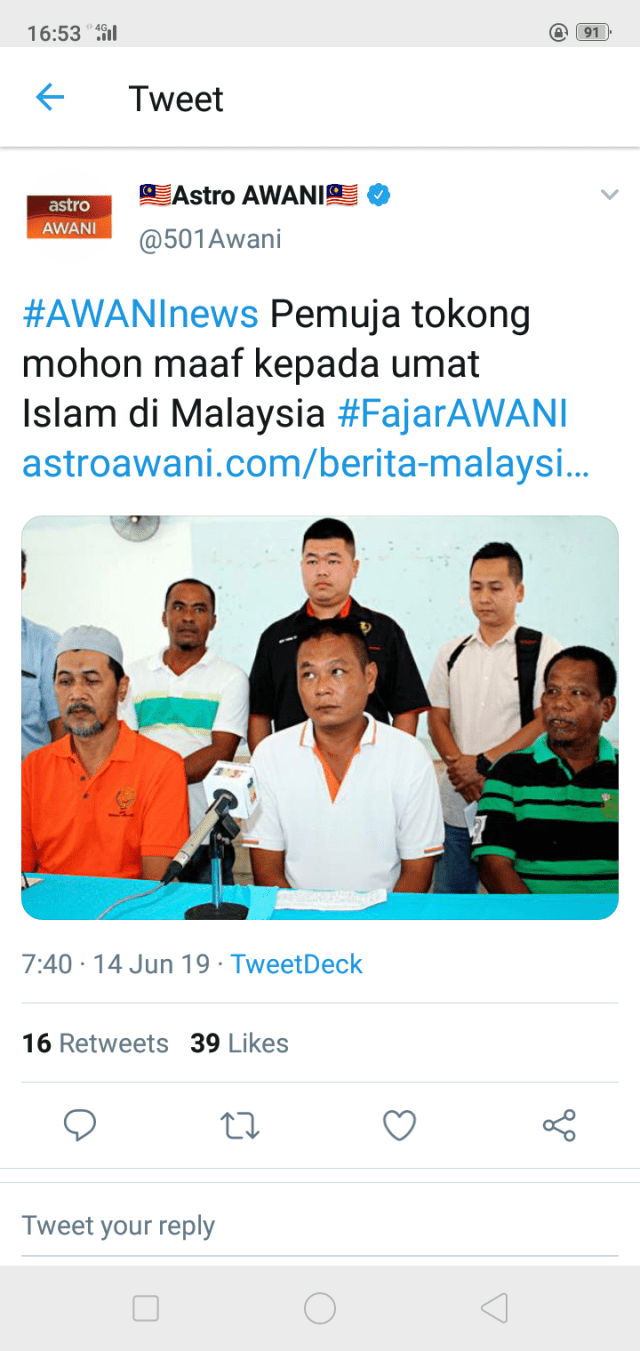Tap the Android back triangle button
Screen dimensions: 640x1351
[494, 1308]
